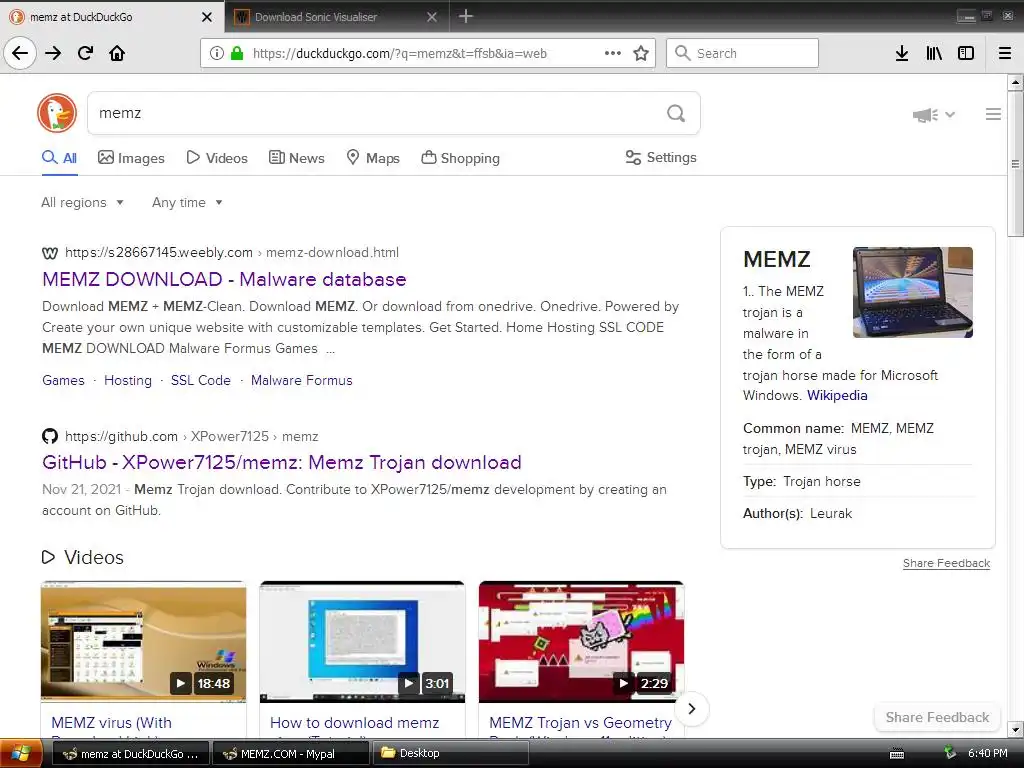Open the Wikipedia link in MEMZ panel
Image resolution: width=1024 pixels, height=768 pixels.
tap(837, 395)
